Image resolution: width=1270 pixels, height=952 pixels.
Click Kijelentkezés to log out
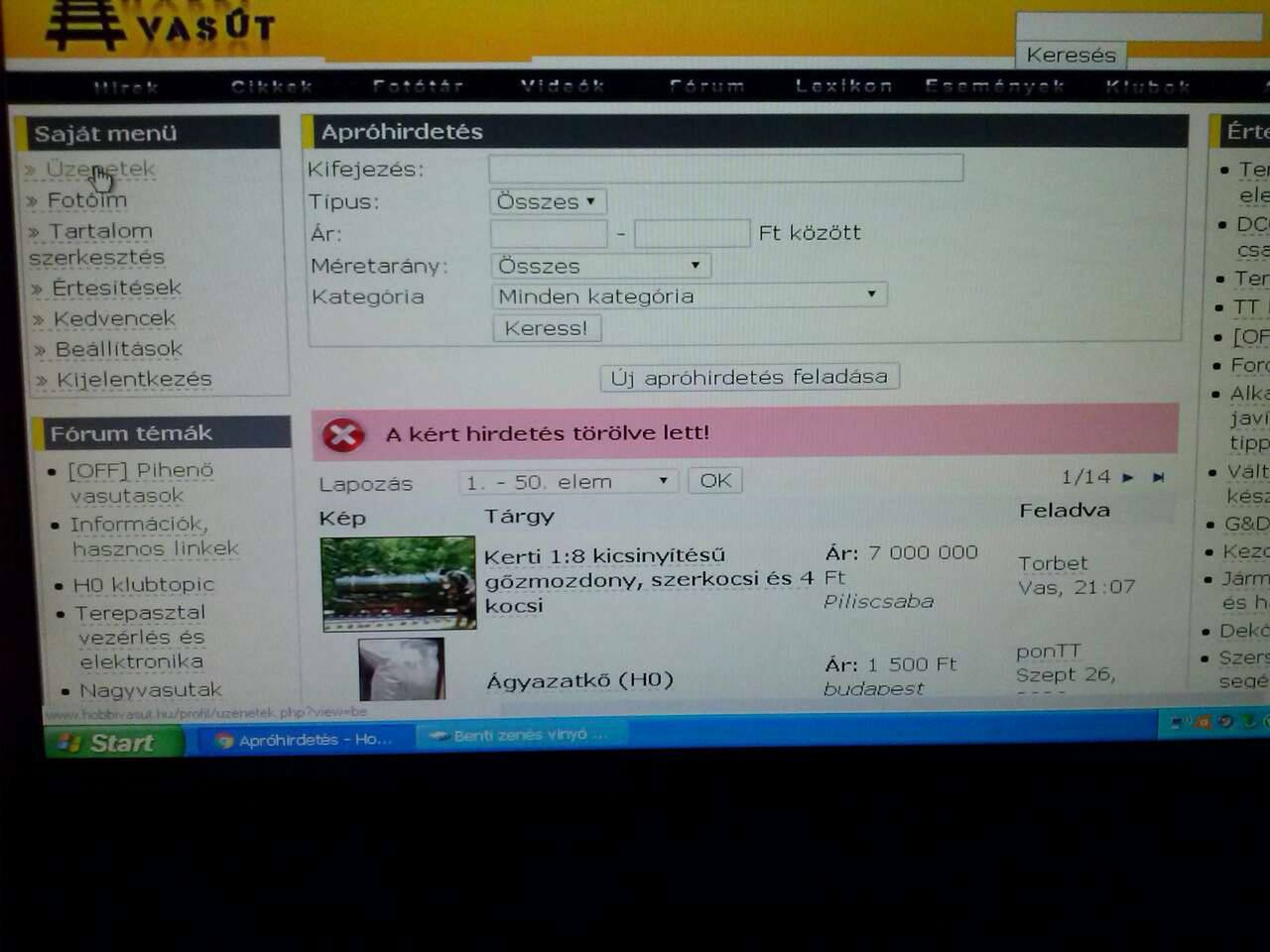pos(134,380)
